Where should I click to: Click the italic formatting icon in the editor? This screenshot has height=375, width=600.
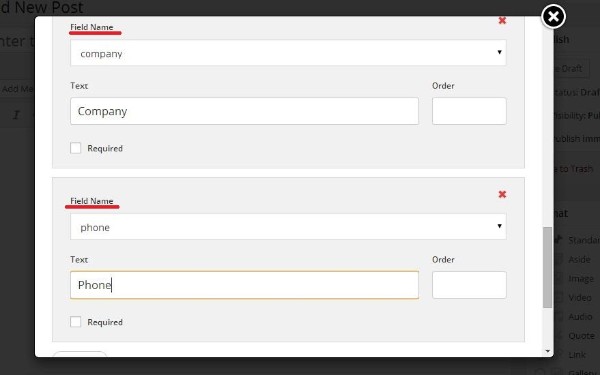(x=16, y=115)
